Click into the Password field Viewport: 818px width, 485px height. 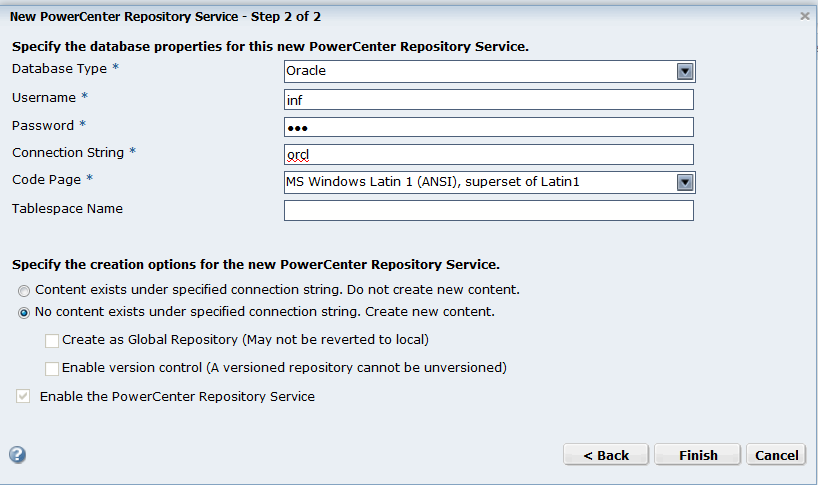(x=488, y=127)
